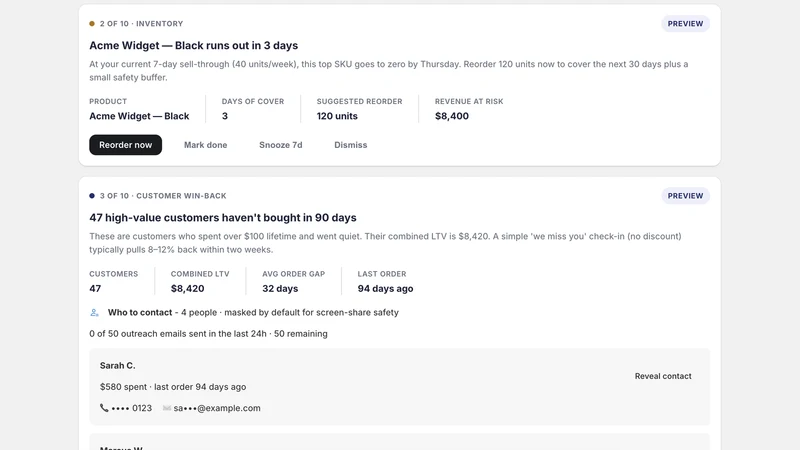Select the masked email sa•••@example.com
The height and width of the screenshot is (450, 800).
[217, 408]
